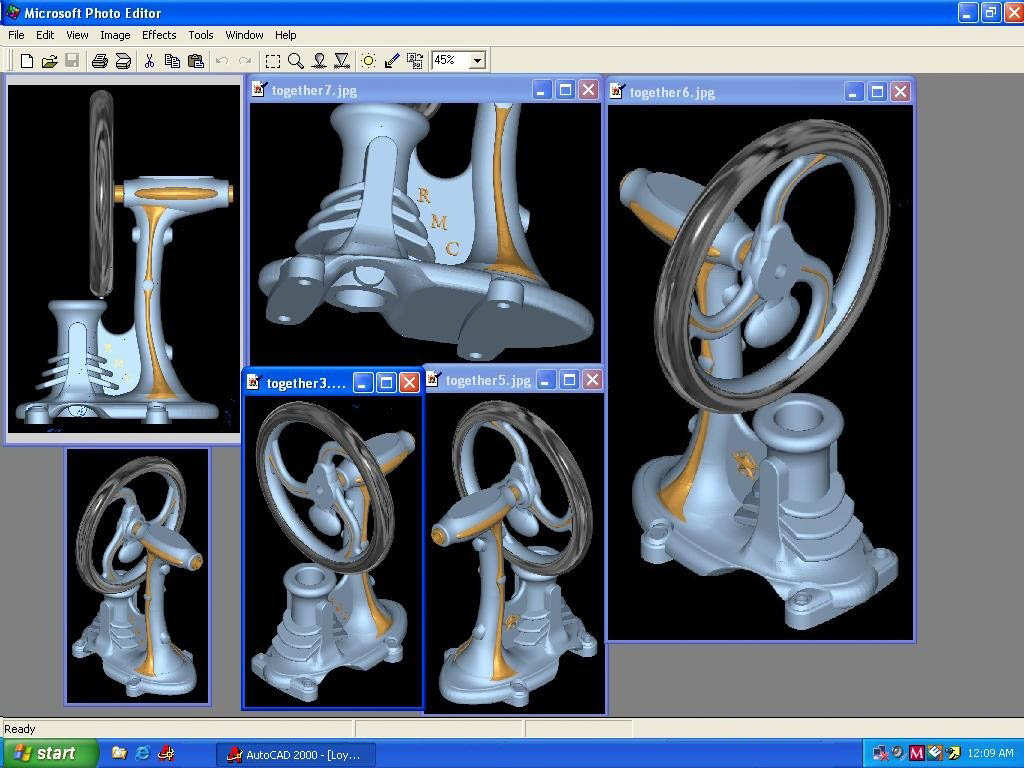Viewport: 1024px width, 768px height.
Task: Expand the 45% zoom dropdown arrow
Action: 477,61
